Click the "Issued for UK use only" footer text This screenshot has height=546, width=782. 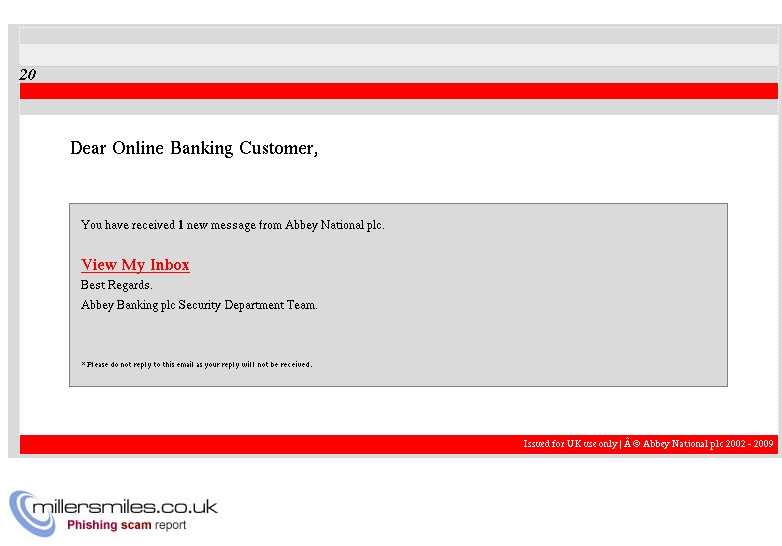[x=570, y=443]
